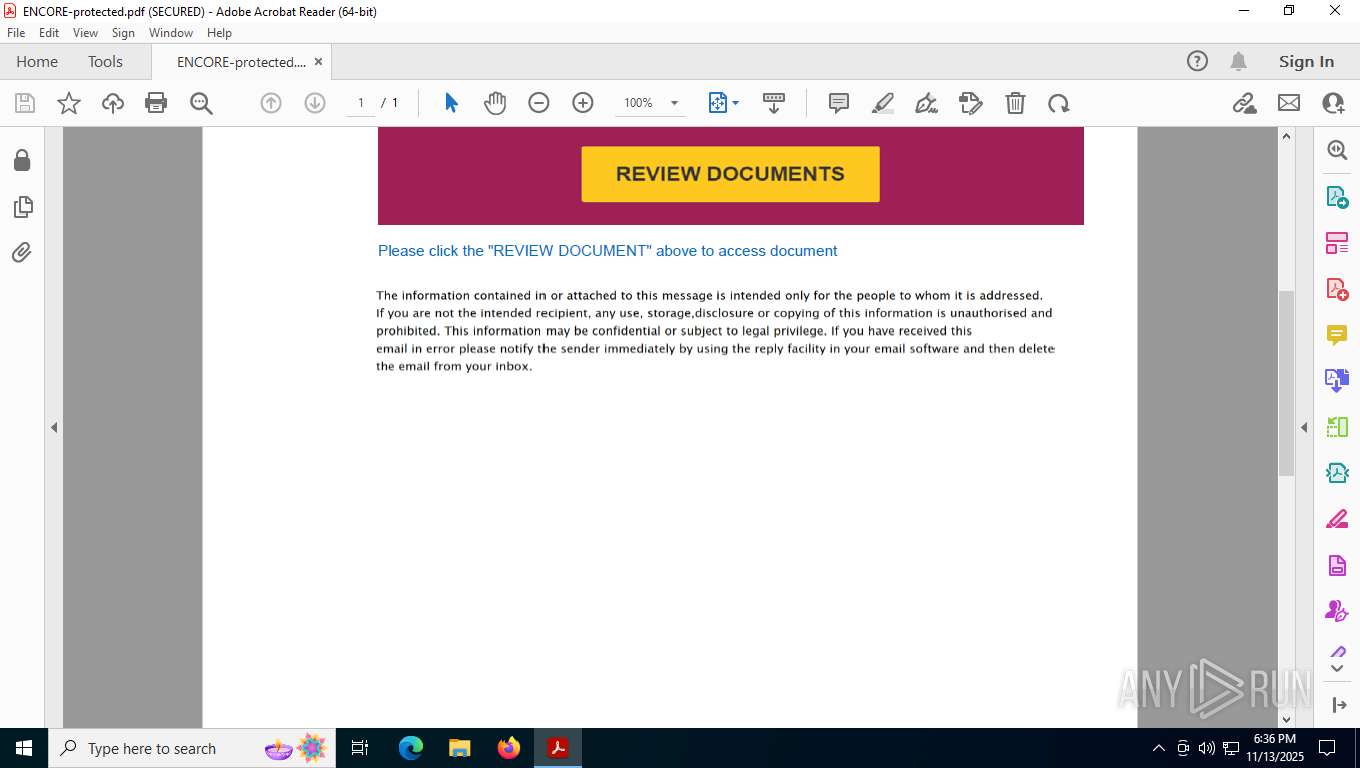Toggle right pane with bottom arrow icon
This screenshot has width=1360, height=768.
(1340, 705)
